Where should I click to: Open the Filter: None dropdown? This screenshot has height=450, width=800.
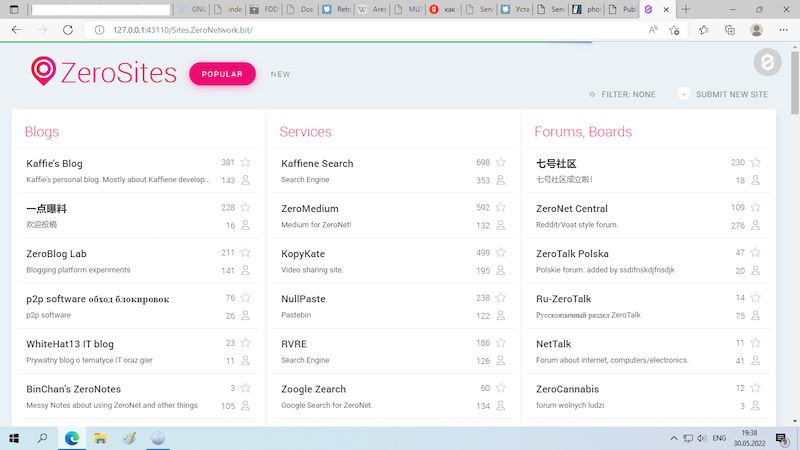pyautogui.click(x=622, y=95)
